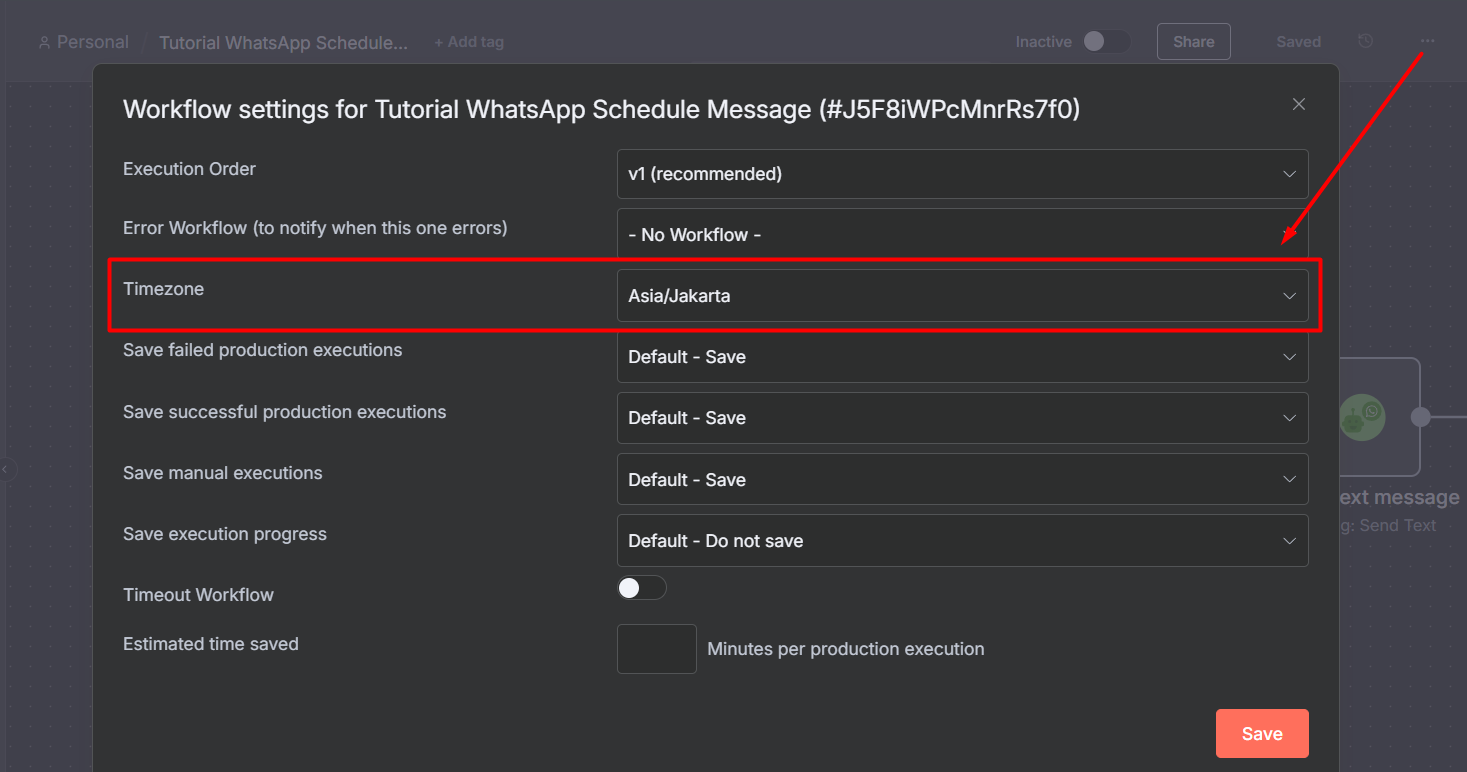Open workflow history clock icon
Image resolution: width=1467 pixels, height=772 pixels.
pos(1366,41)
